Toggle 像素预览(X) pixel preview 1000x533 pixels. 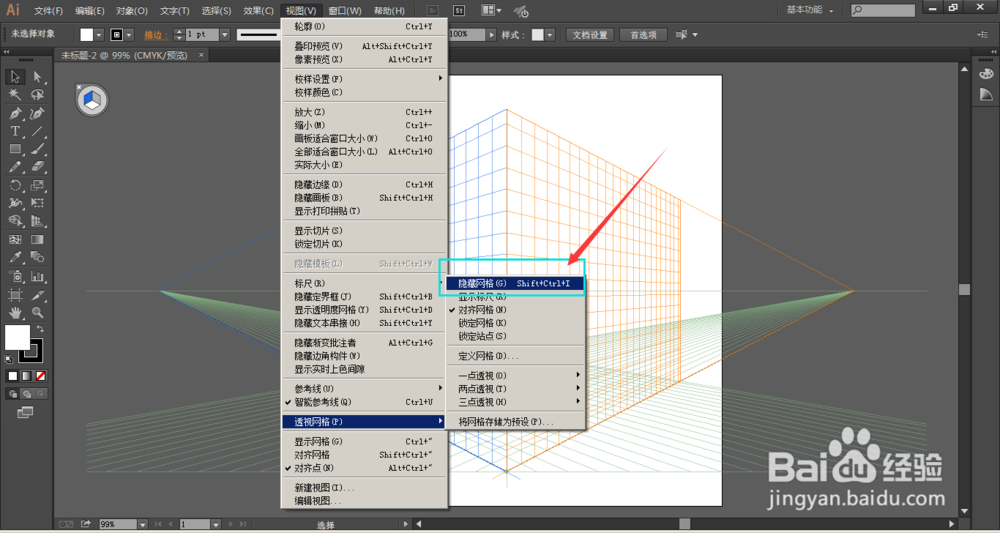coord(364,59)
